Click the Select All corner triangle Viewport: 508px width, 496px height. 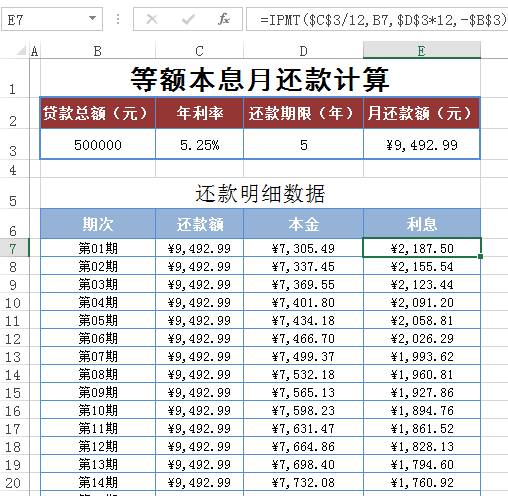click(21, 51)
